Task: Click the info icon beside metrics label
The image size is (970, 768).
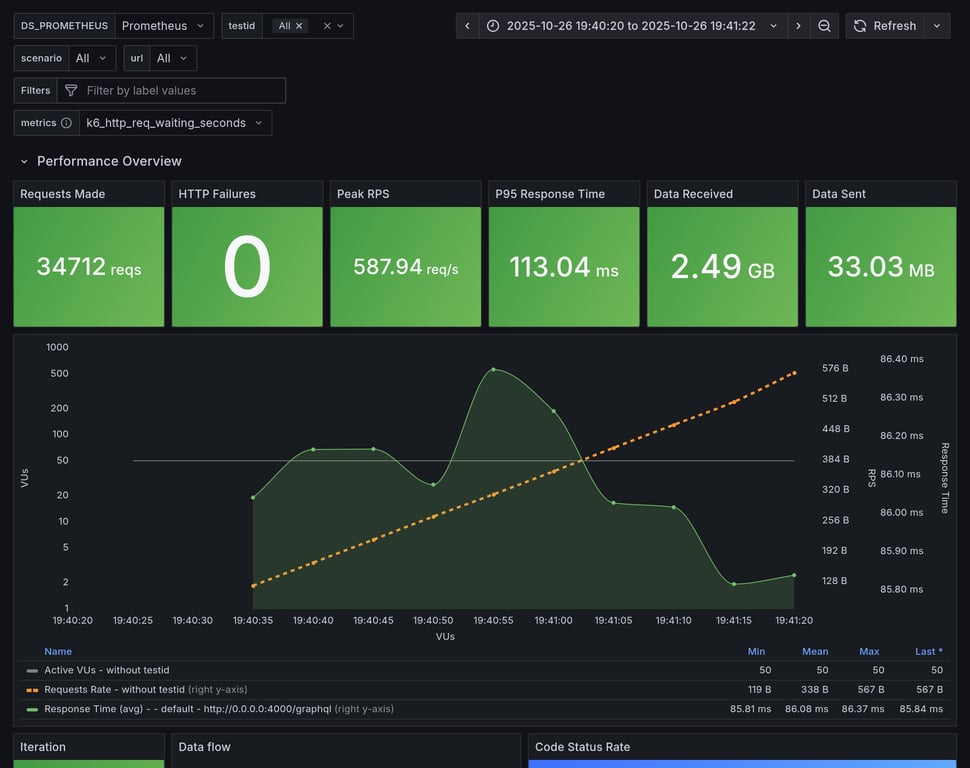Action: coord(66,123)
